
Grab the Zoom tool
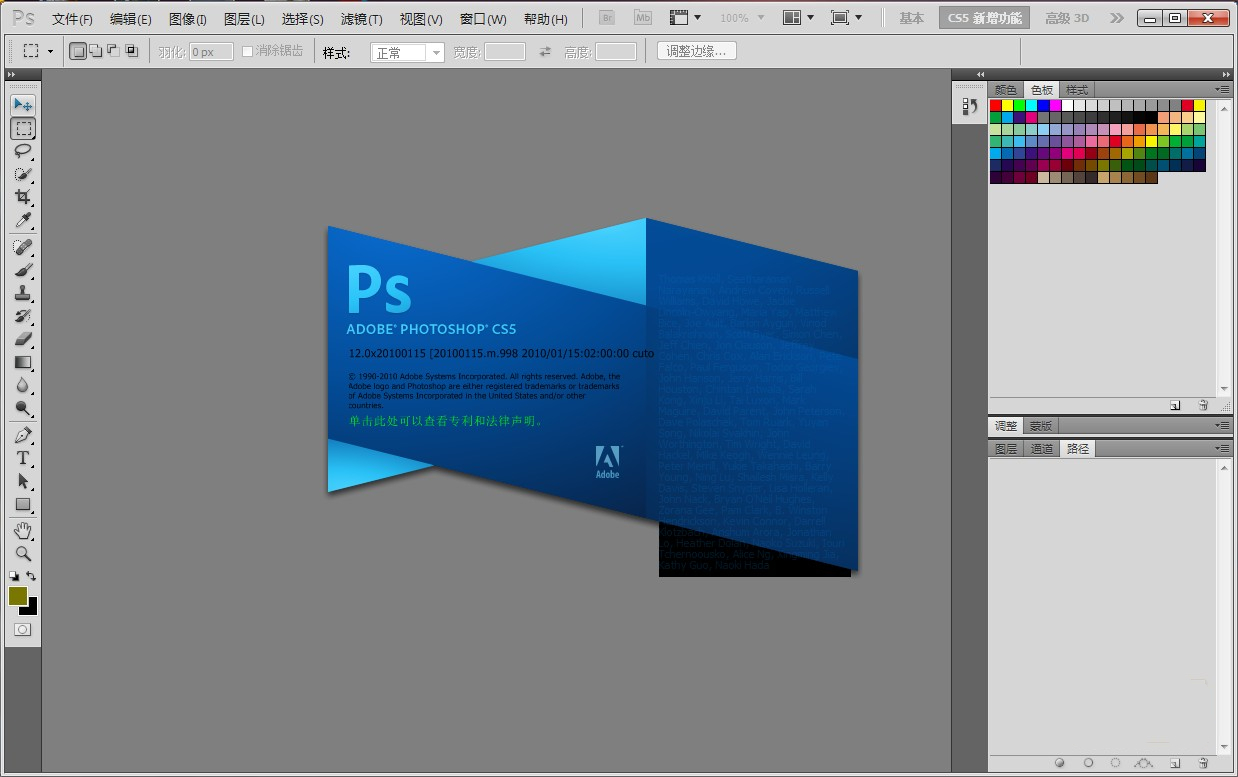point(23,552)
